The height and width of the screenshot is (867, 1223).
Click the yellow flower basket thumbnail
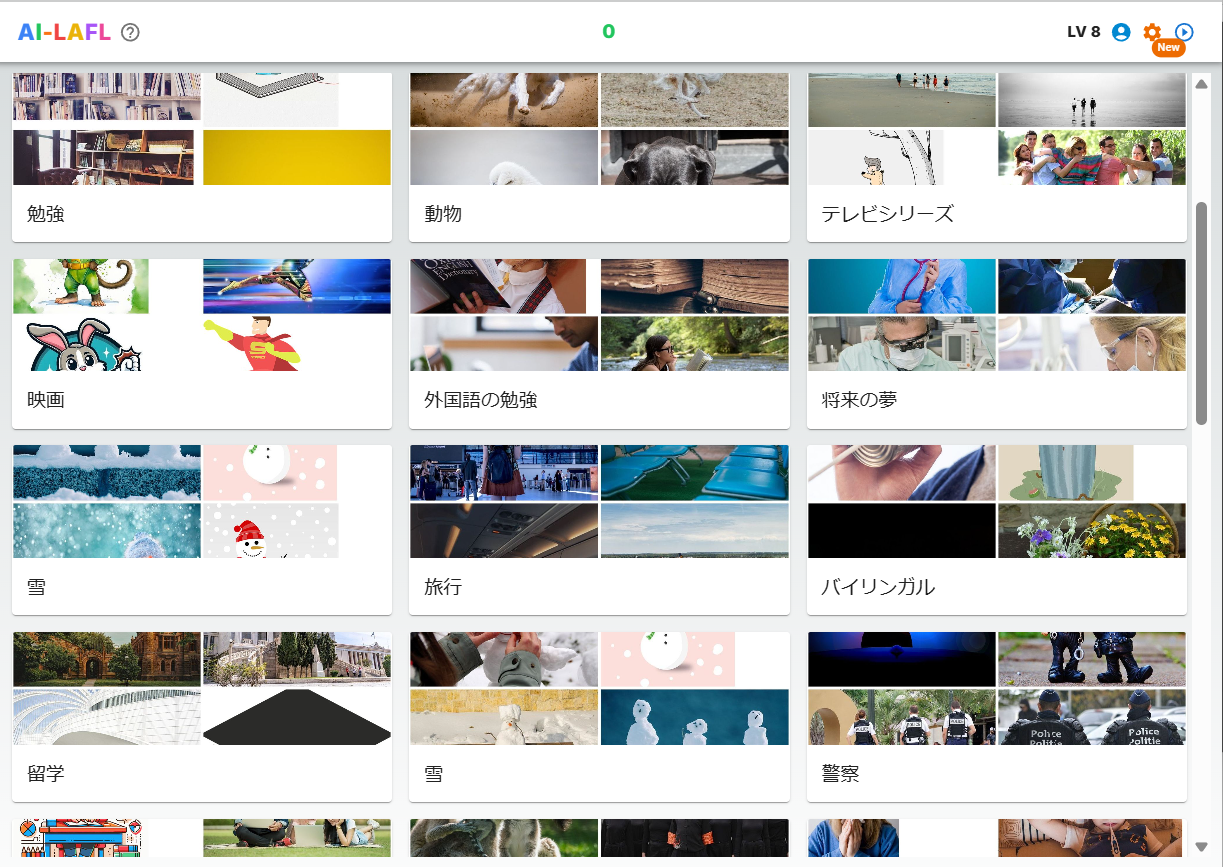point(1092,530)
